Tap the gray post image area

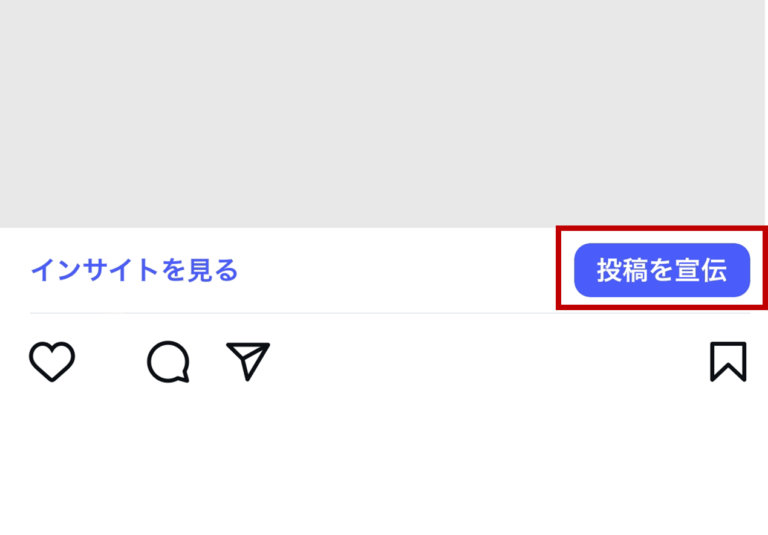coord(384,114)
